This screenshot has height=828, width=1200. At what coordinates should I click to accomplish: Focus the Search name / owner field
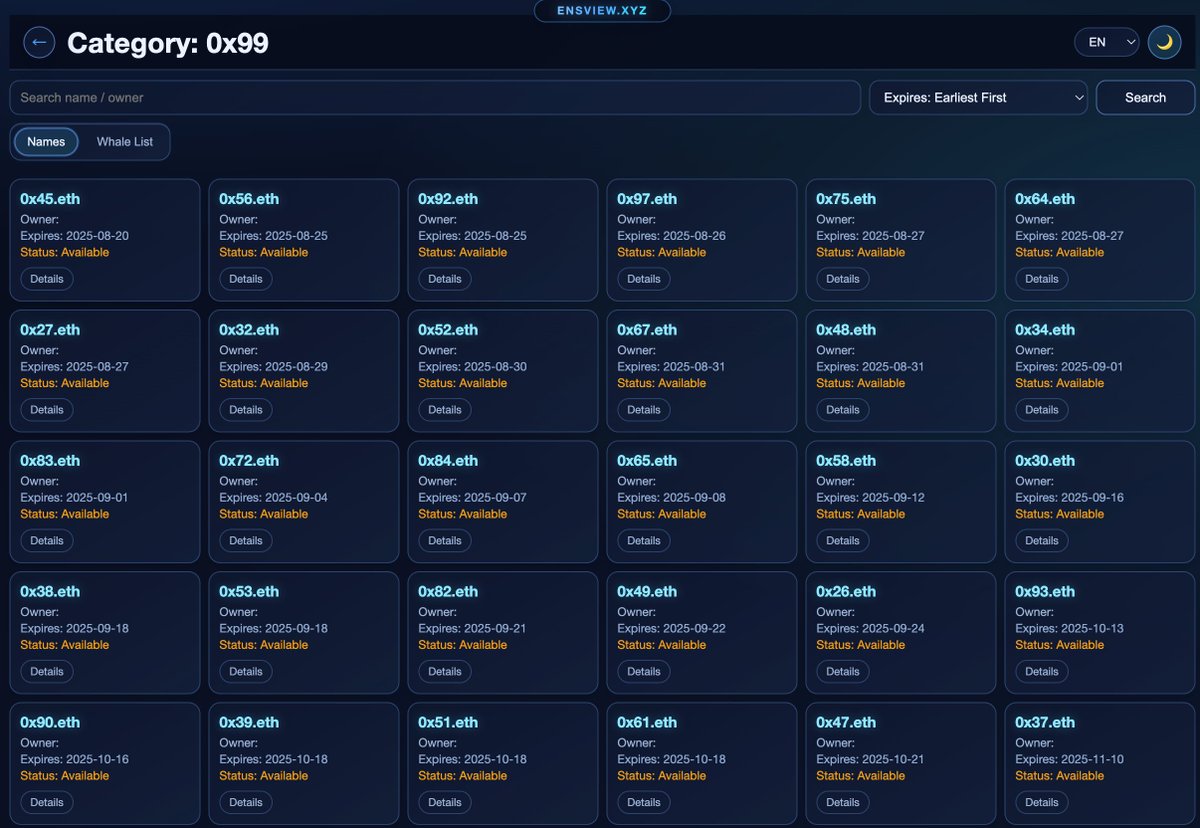(x=435, y=97)
